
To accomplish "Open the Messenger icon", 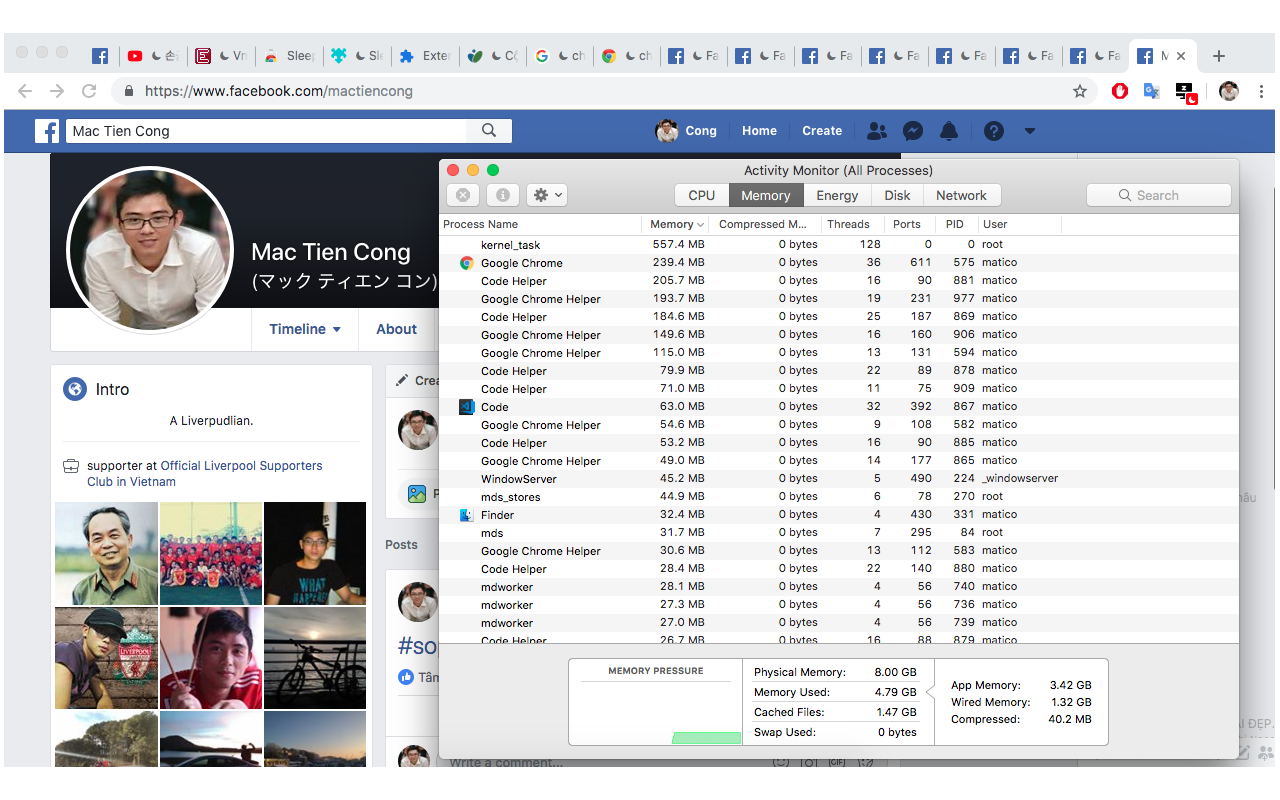I will 912,131.
